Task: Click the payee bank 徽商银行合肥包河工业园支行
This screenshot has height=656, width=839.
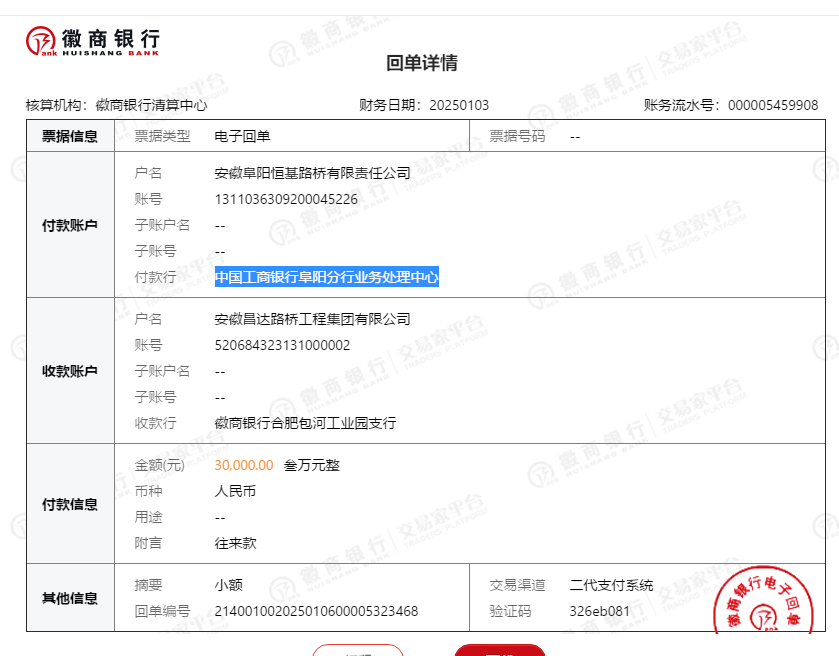Action: (x=305, y=423)
